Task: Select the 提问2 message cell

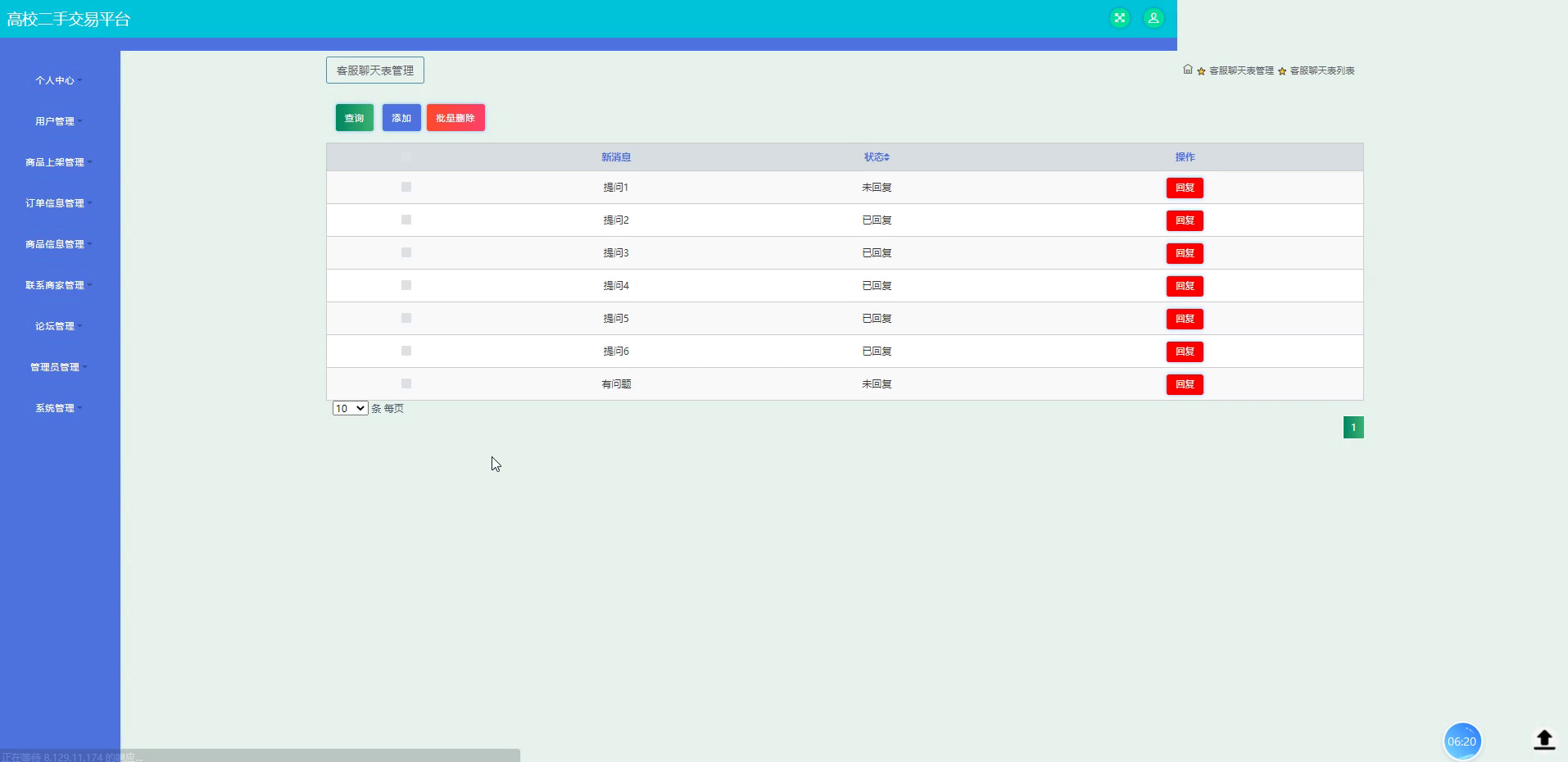Action: (x=616, y=220)
